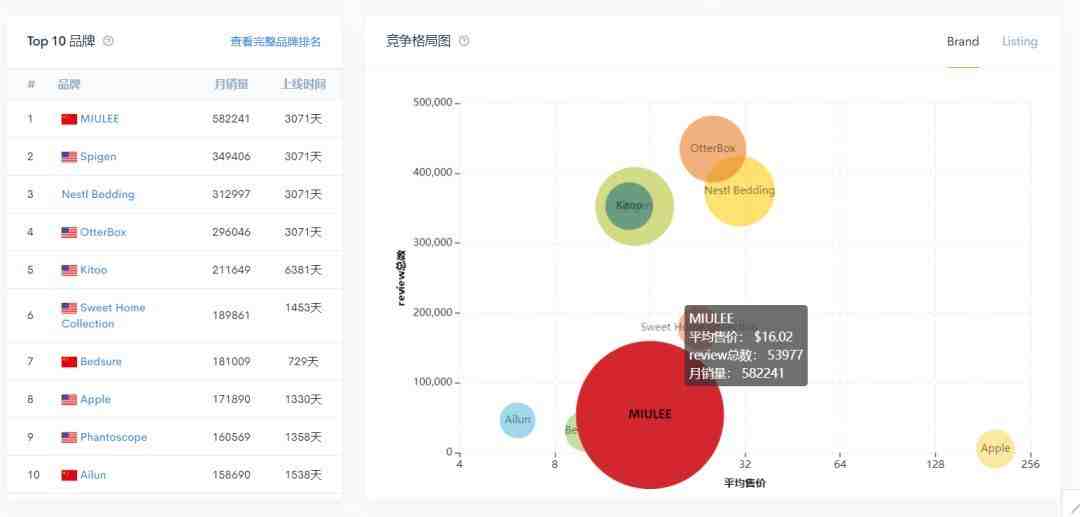Open the Nestl Bedding brand link
The height and width of the screenshot is (517, 1080).
coord(98,194)
